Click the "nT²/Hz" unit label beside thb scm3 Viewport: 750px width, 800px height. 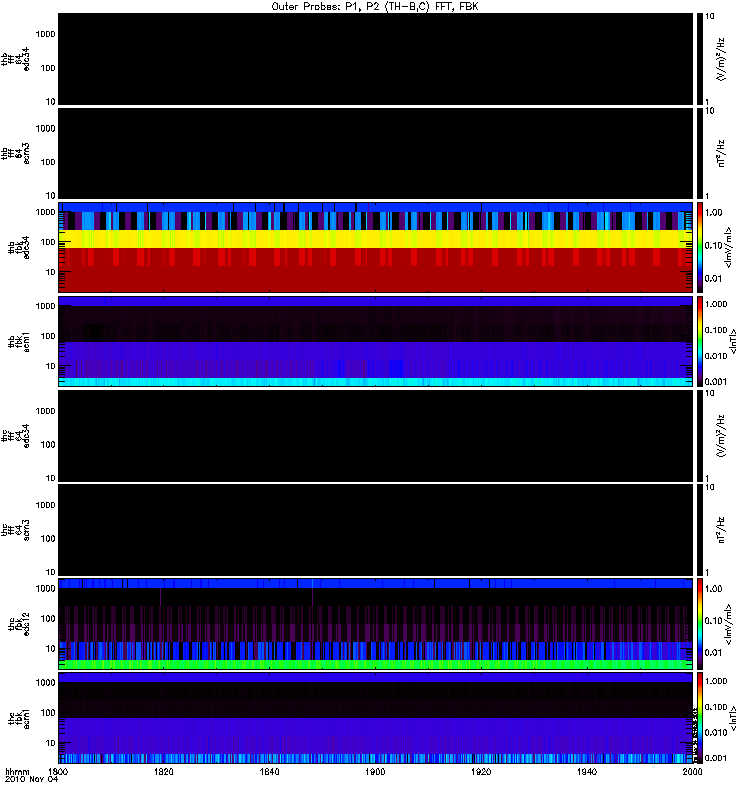tap(721, 153)
